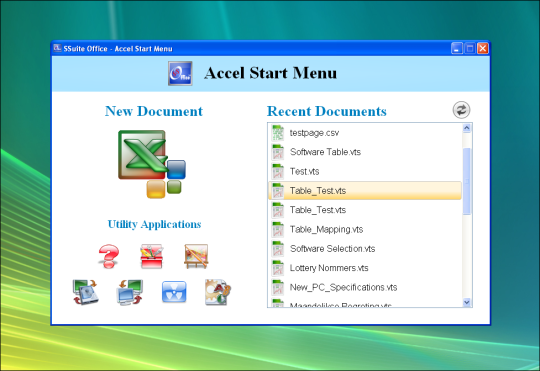The height and width of the screenshot is (371, 540).
Task: Refresh the Recent Documents list
Action: pos(461,110)
